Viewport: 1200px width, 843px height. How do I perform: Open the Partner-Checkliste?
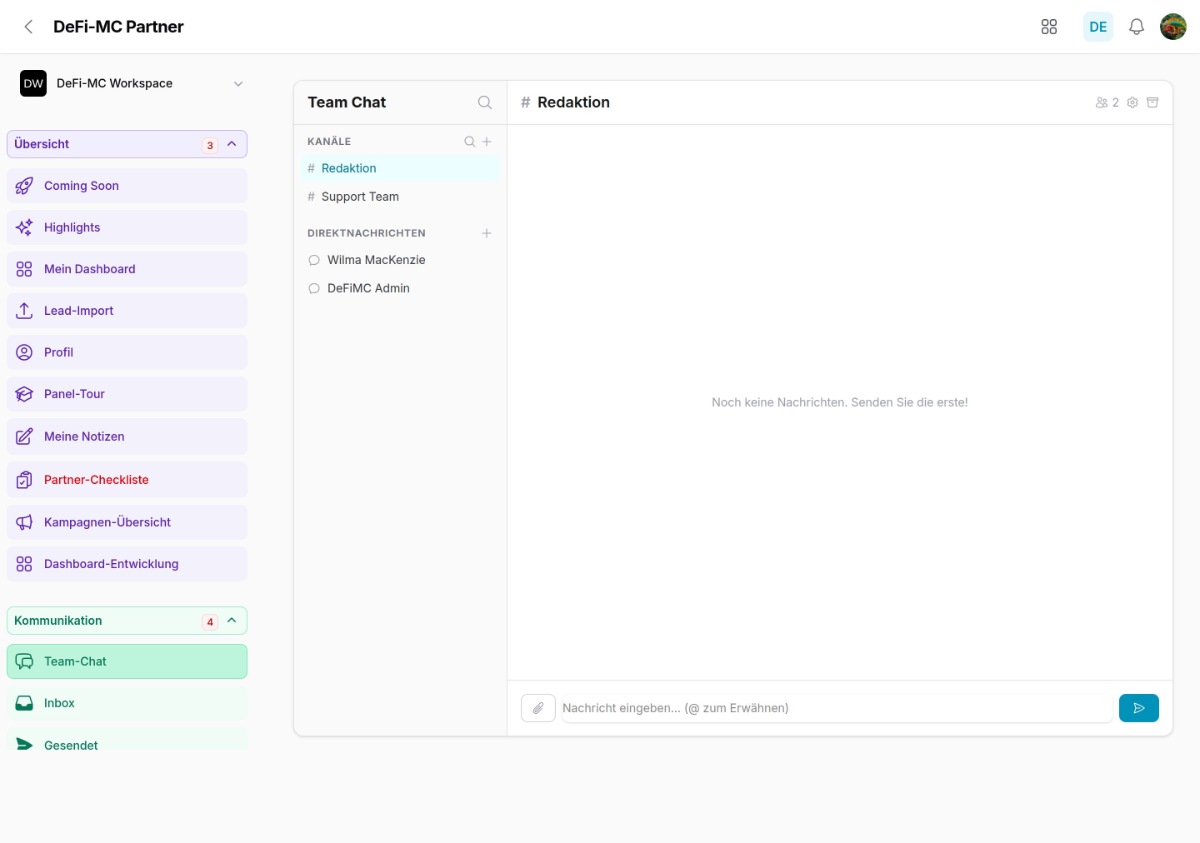tap(127, 480)
